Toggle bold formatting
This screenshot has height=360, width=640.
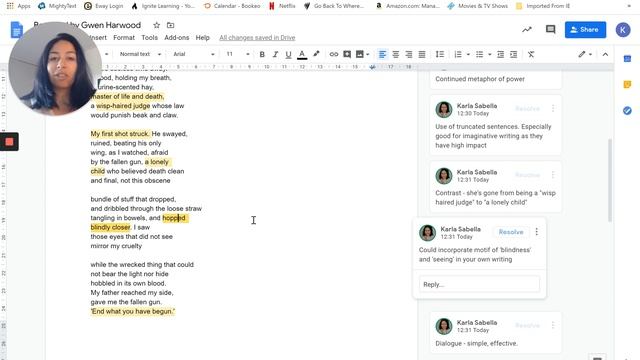[x=262, y=54]
